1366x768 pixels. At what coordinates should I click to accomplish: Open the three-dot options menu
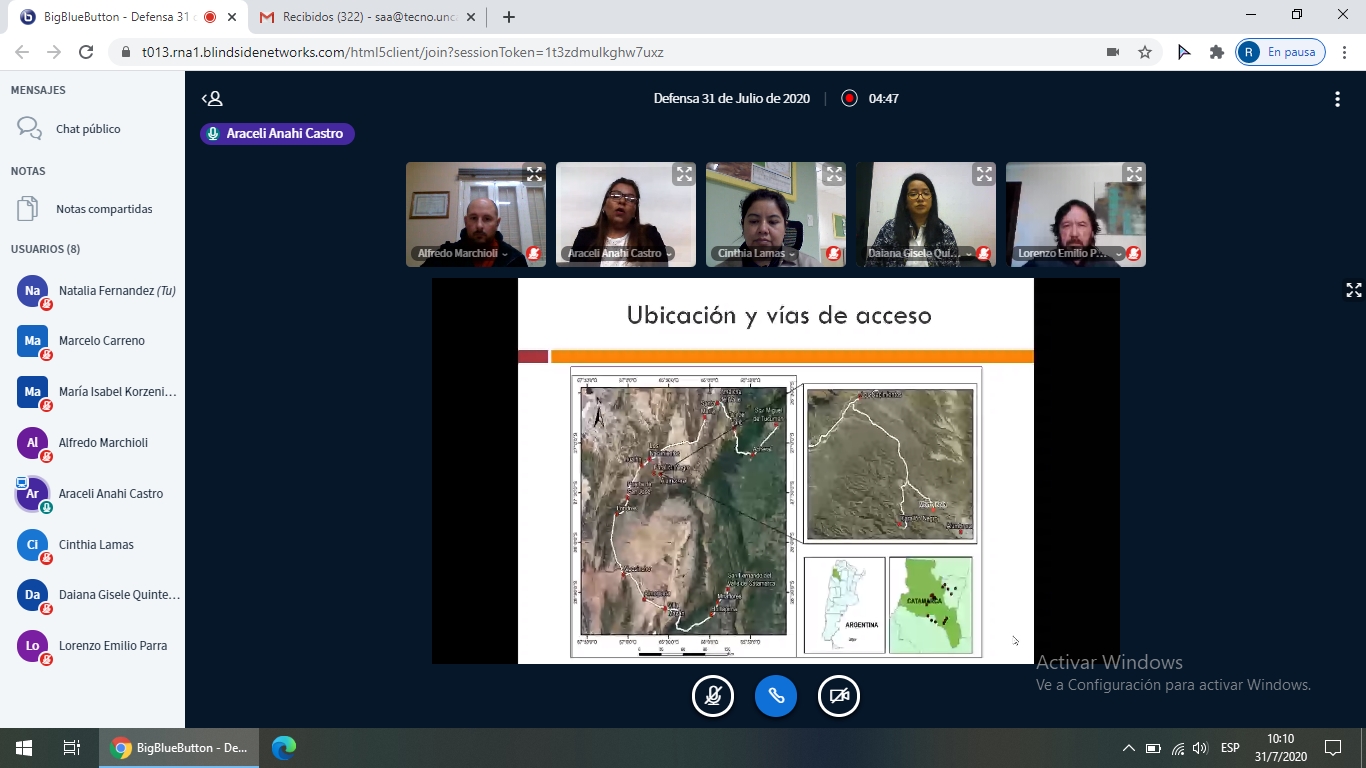1337,99
